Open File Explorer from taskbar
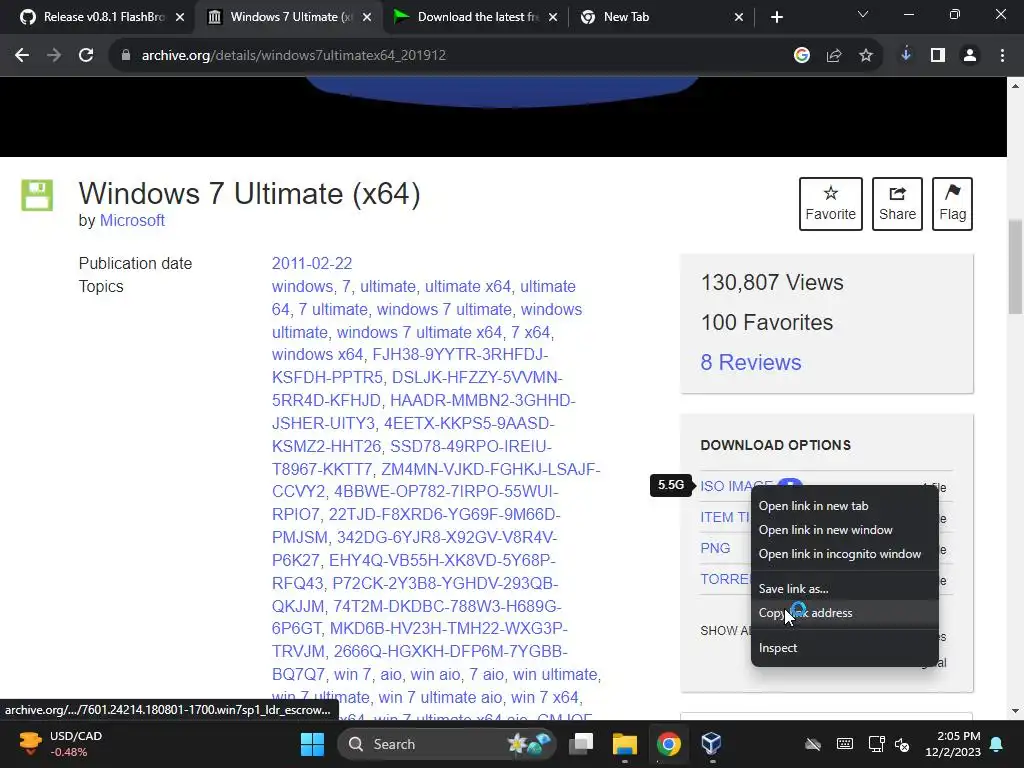Screen dimensions: 1024x768 [x=624, y=744]
